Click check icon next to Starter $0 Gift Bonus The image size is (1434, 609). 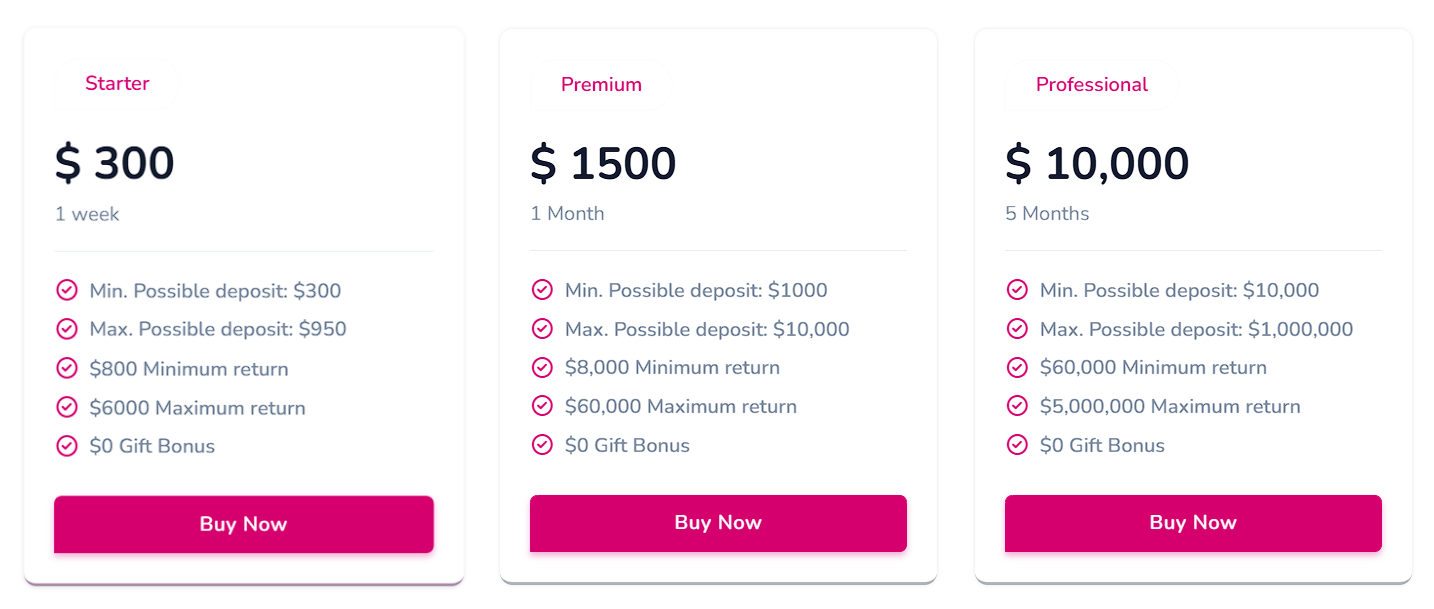[x=67, y=446]
